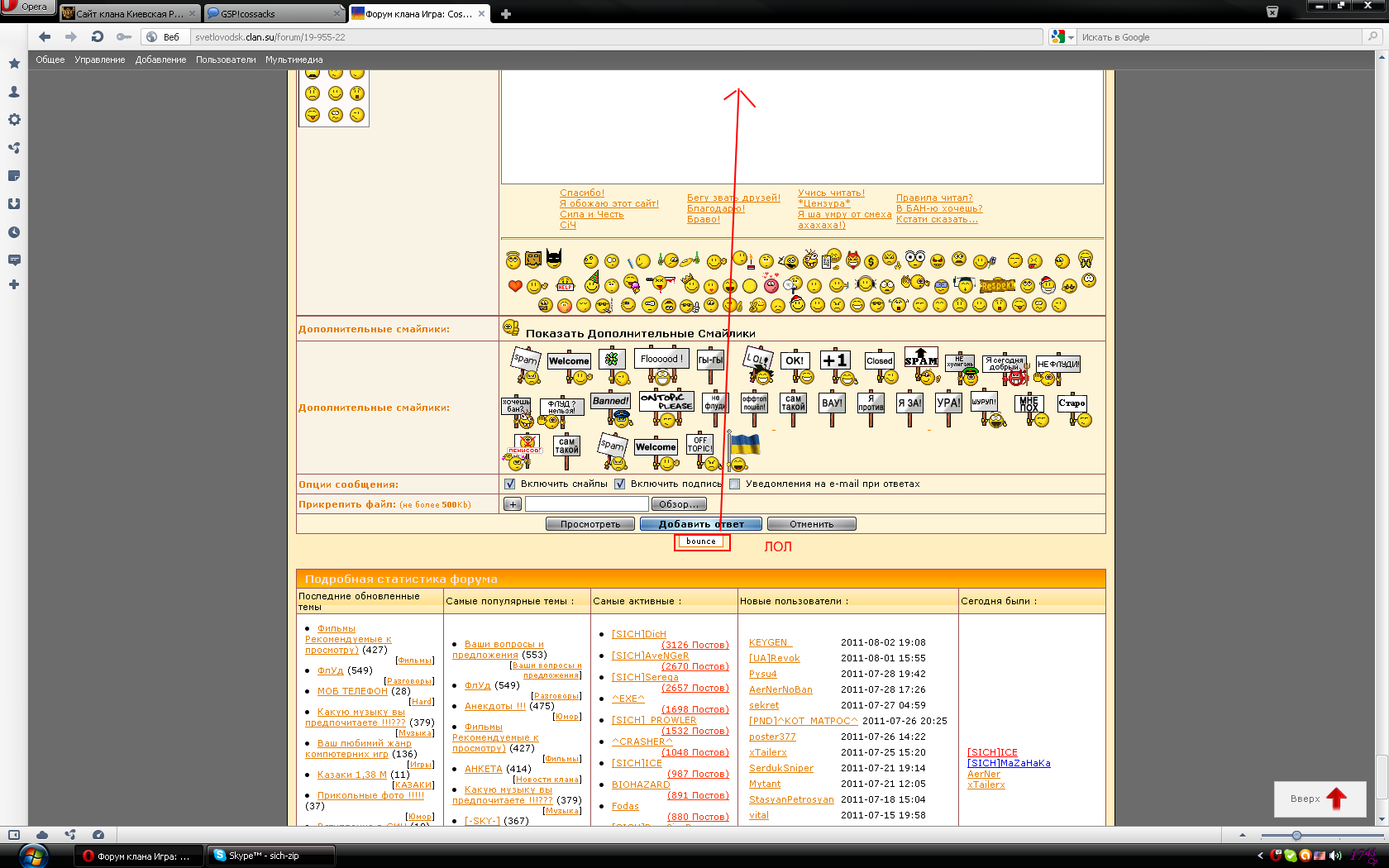Enable e-mail notifications on replies checkbox
Image resolution: width=1389 pixels, height=868 pixels.
click(x=735, y=484)
